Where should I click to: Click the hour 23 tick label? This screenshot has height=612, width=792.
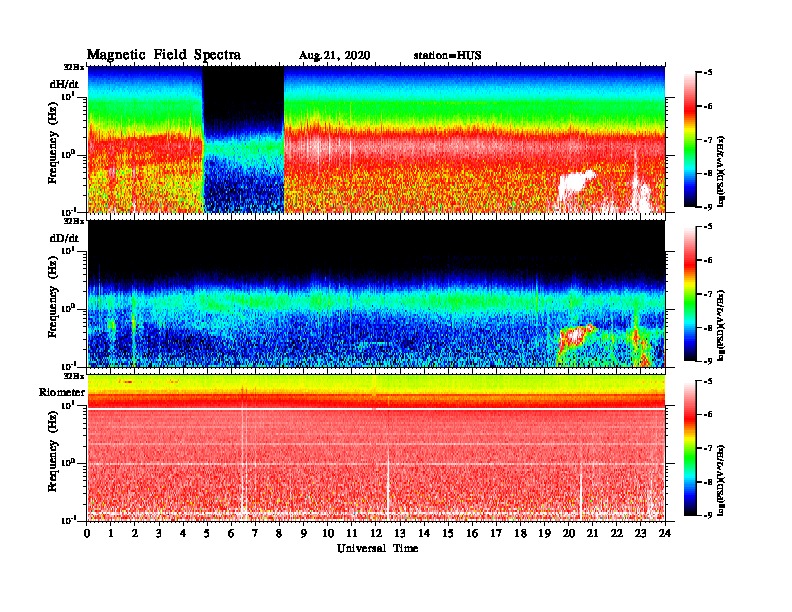[640, 533]
